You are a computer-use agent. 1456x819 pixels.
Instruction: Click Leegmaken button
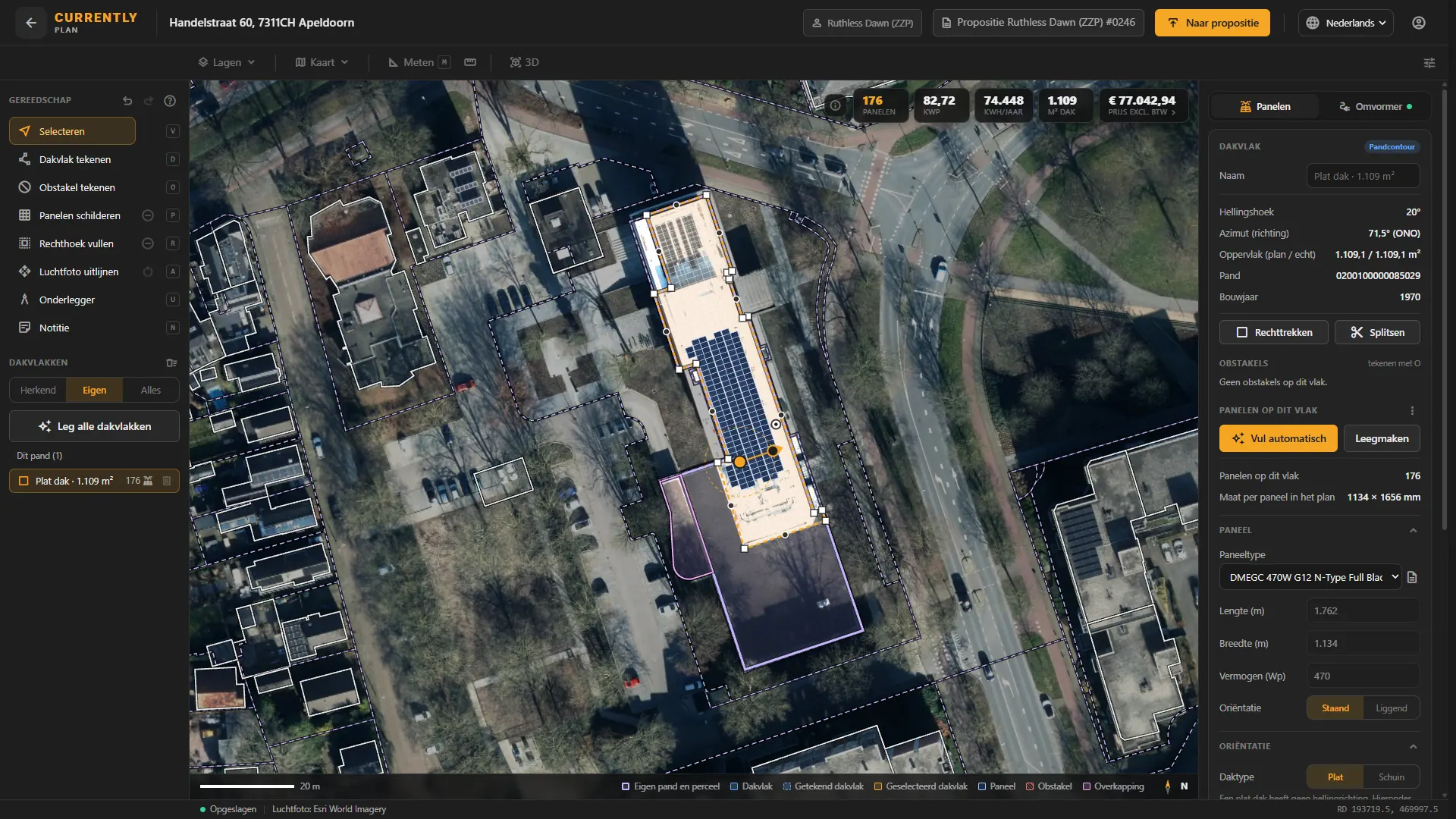(x=1382, y=438)
